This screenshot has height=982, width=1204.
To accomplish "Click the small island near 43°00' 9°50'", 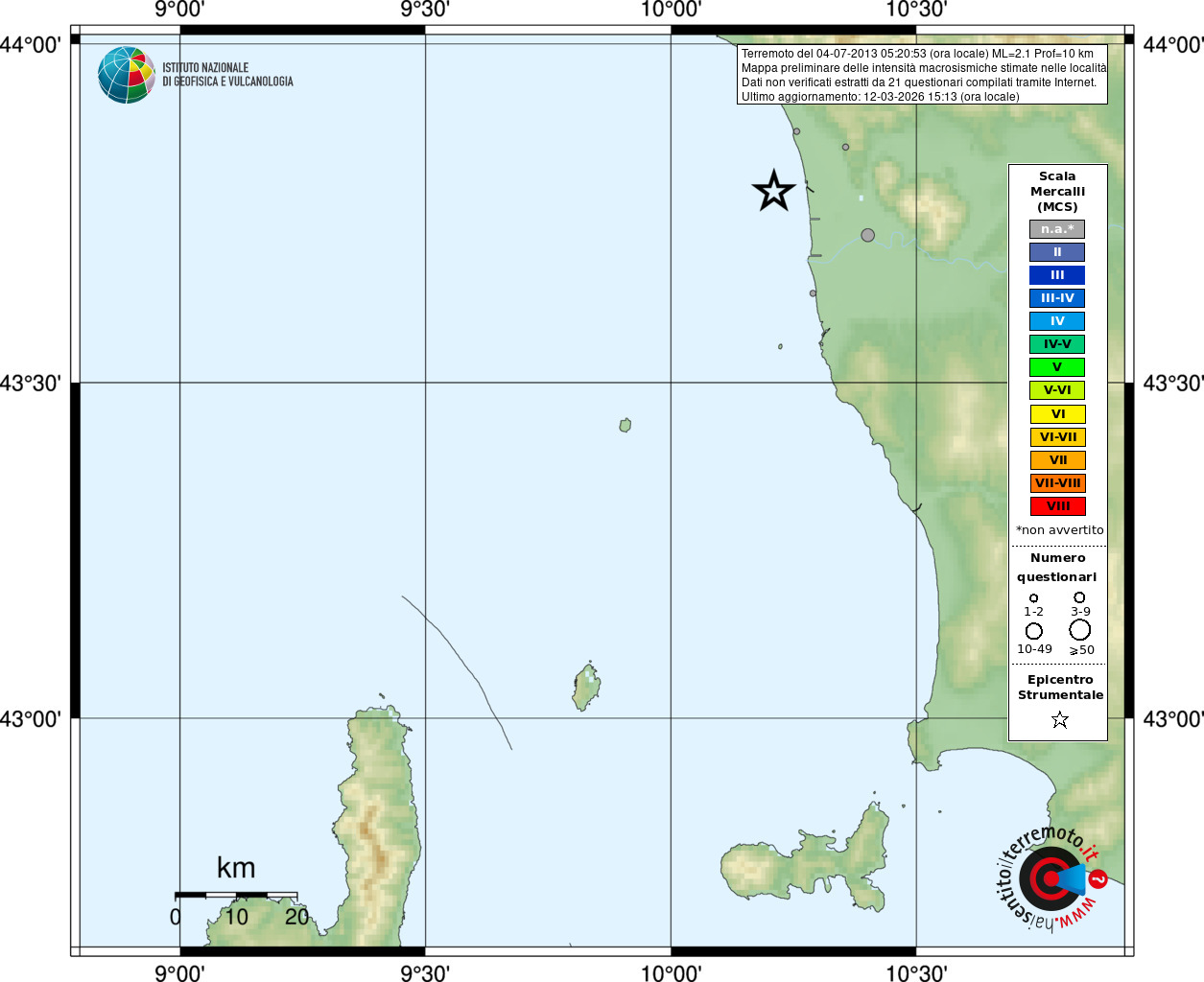I will (586, 687).
